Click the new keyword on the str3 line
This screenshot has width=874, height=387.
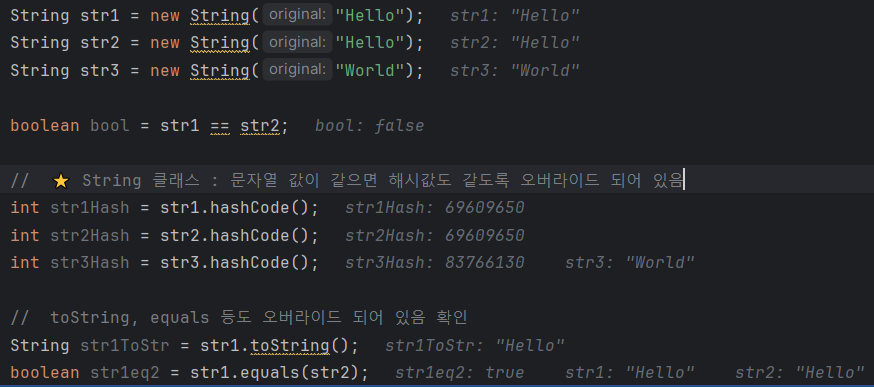click(165, 70)
